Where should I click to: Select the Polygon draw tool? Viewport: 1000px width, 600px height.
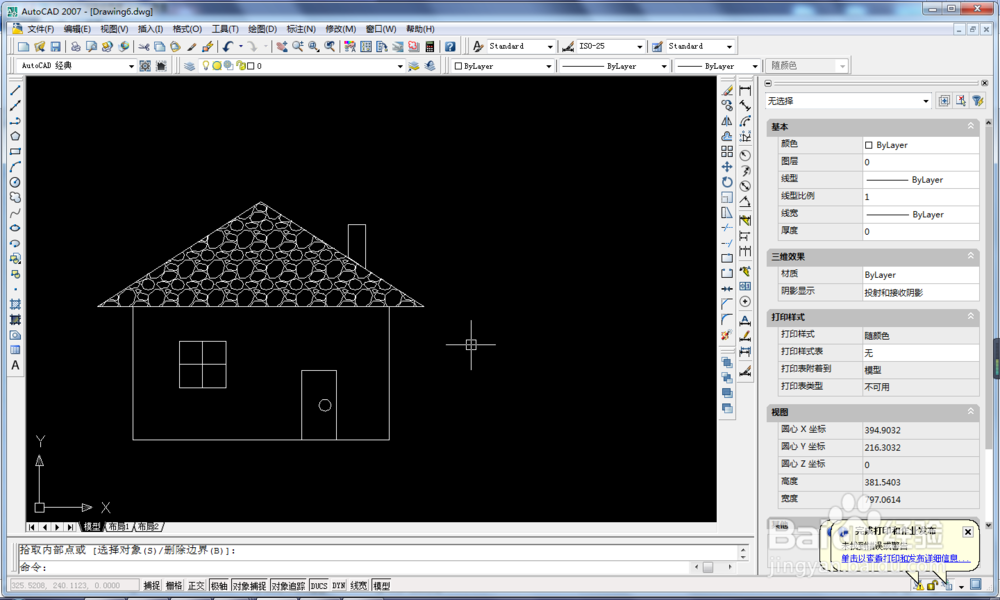(15, 136)
